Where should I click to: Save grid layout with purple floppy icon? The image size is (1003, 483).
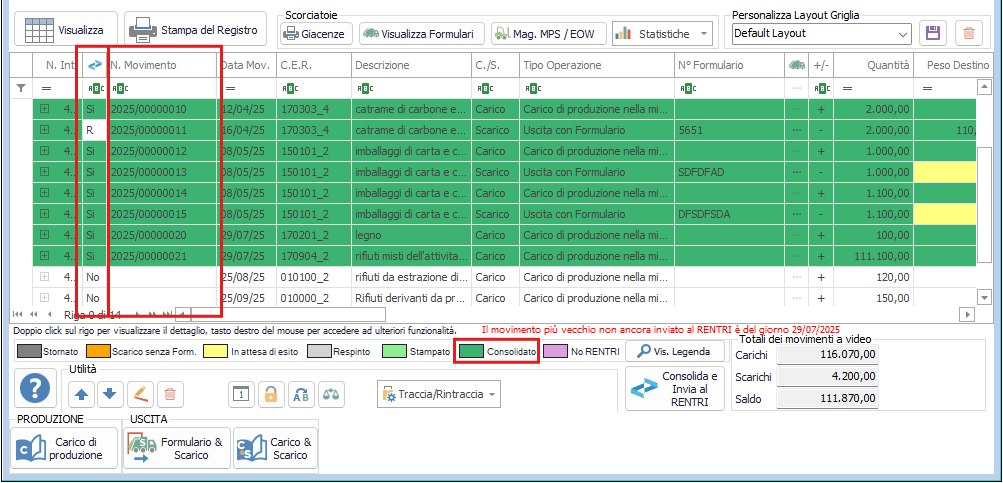(x=933, y=33)
